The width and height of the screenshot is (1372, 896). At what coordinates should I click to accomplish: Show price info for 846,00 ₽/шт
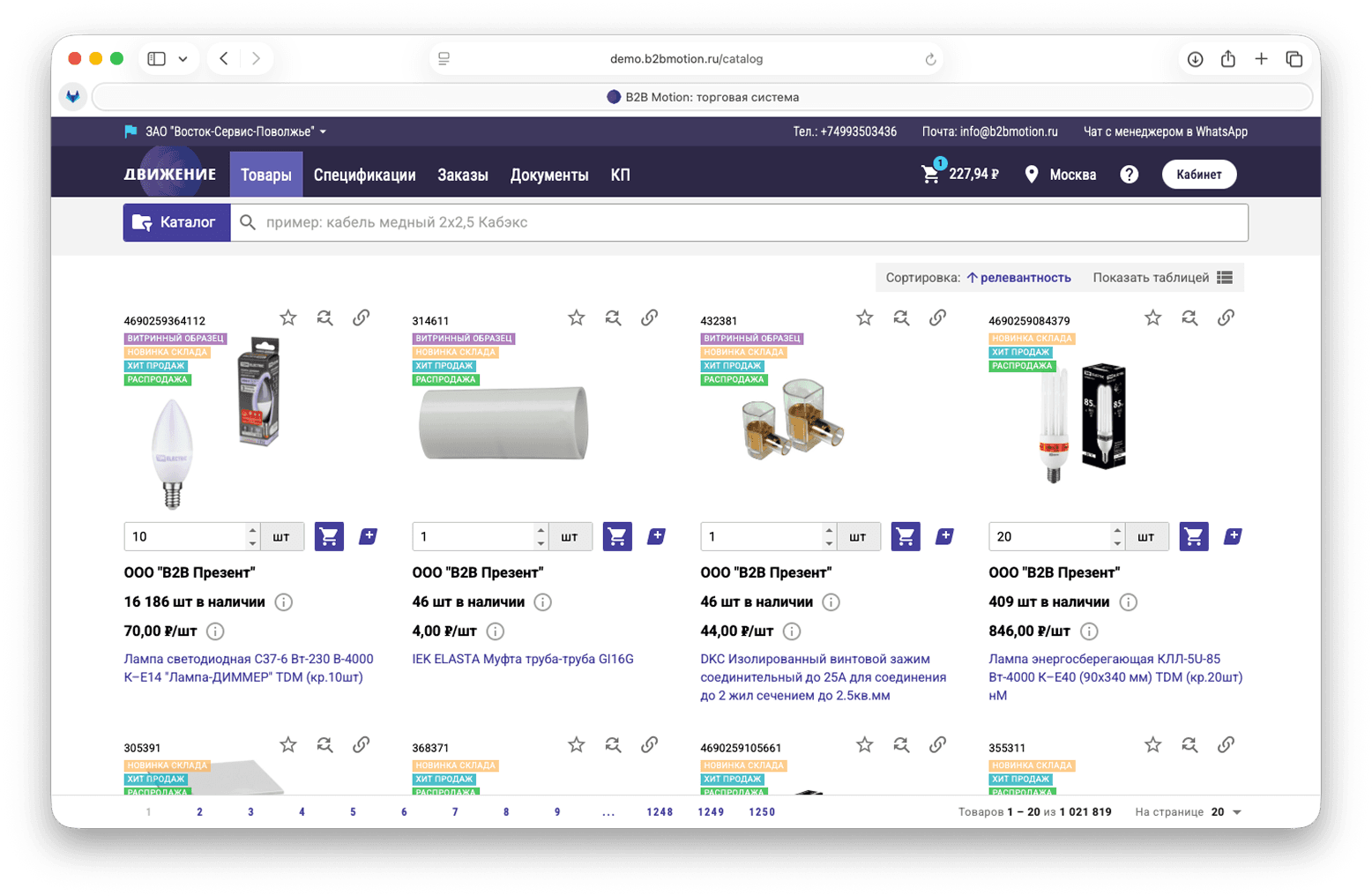1090,631
